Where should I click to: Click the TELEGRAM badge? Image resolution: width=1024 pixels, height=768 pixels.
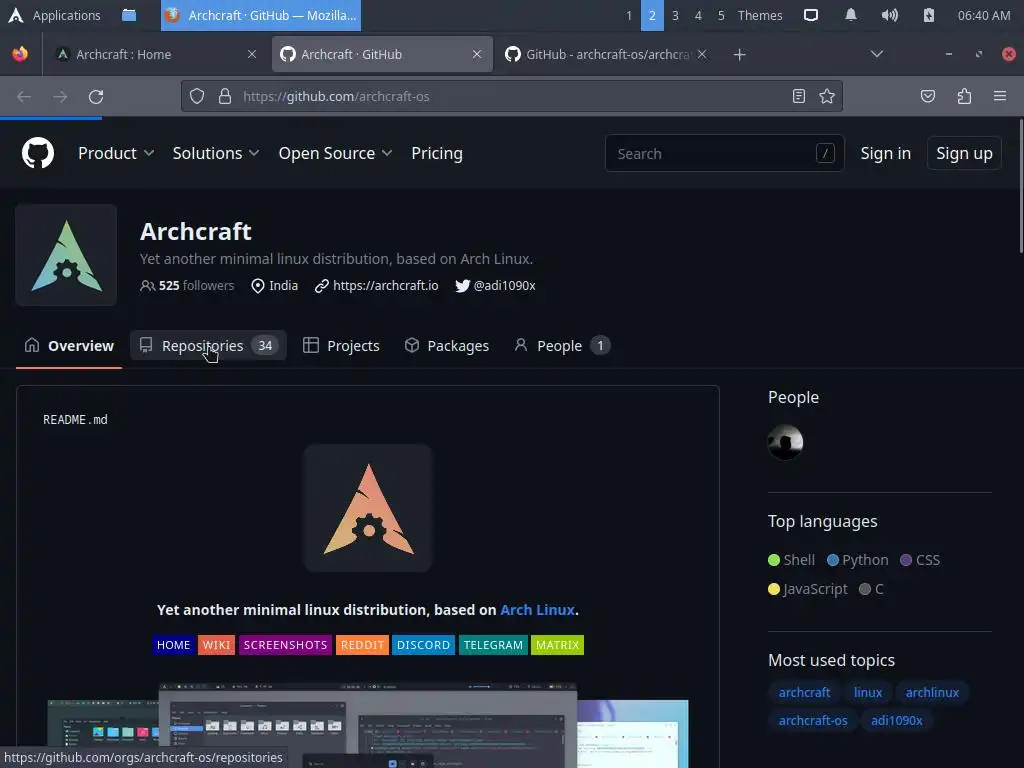(493, 645)
